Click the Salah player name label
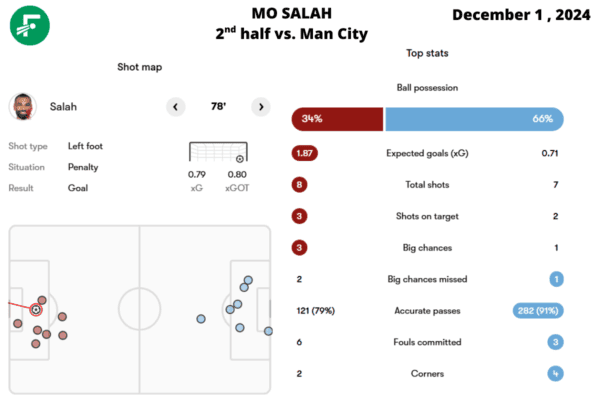Screen dimensions: 600x400 click(x=63, y=107)
